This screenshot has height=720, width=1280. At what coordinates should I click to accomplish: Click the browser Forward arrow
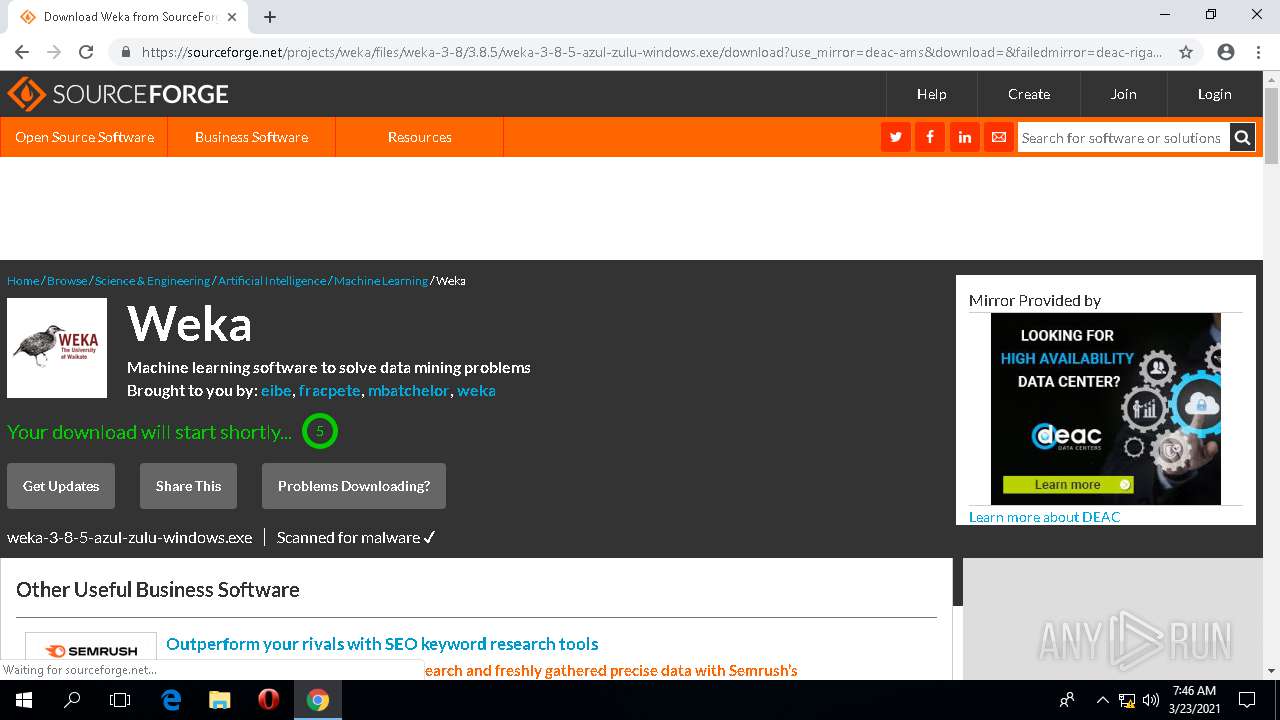[54, 52]
